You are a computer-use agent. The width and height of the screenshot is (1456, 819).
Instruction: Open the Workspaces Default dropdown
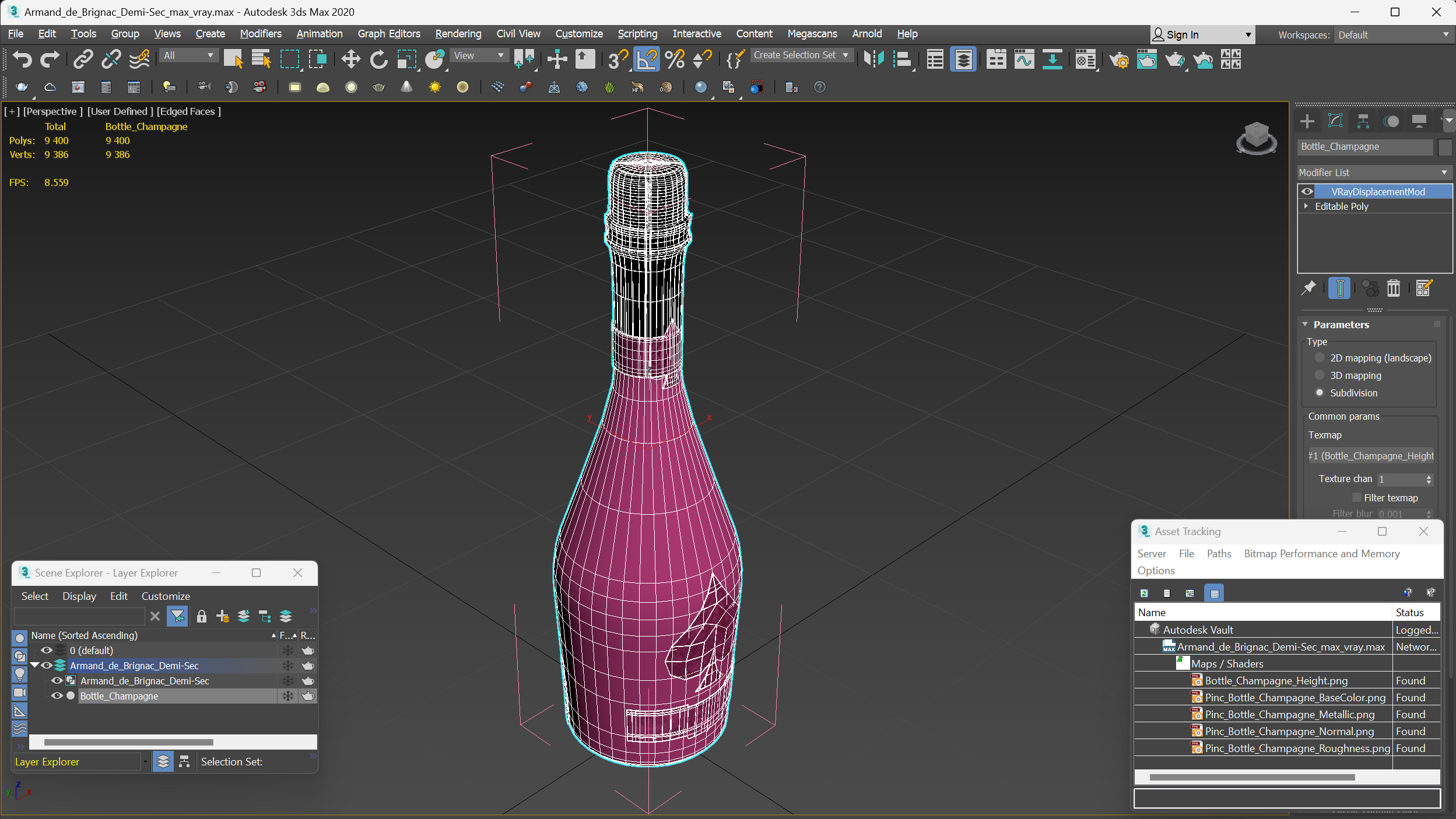1393,35
